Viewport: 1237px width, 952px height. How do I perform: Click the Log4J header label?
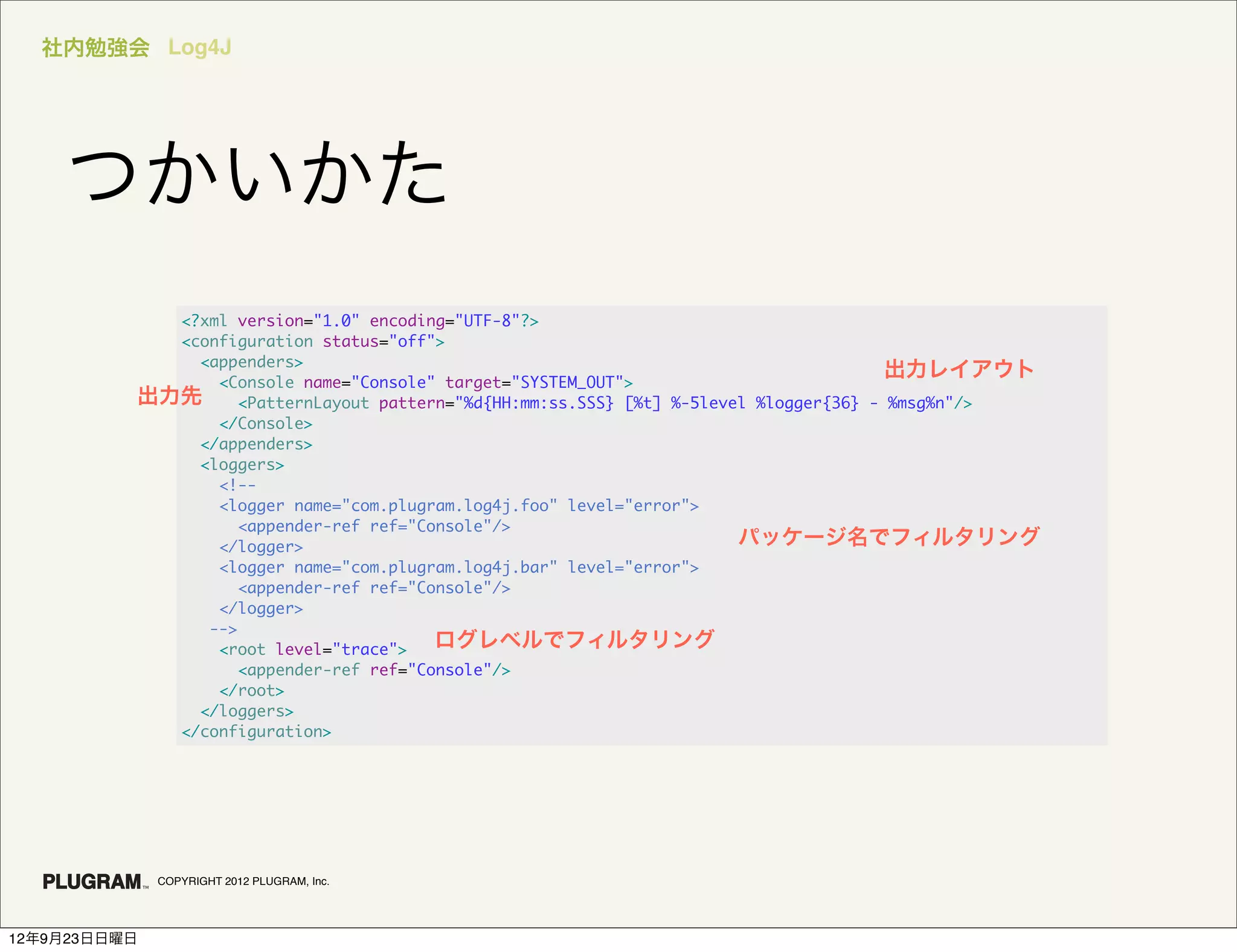point(200,48)
